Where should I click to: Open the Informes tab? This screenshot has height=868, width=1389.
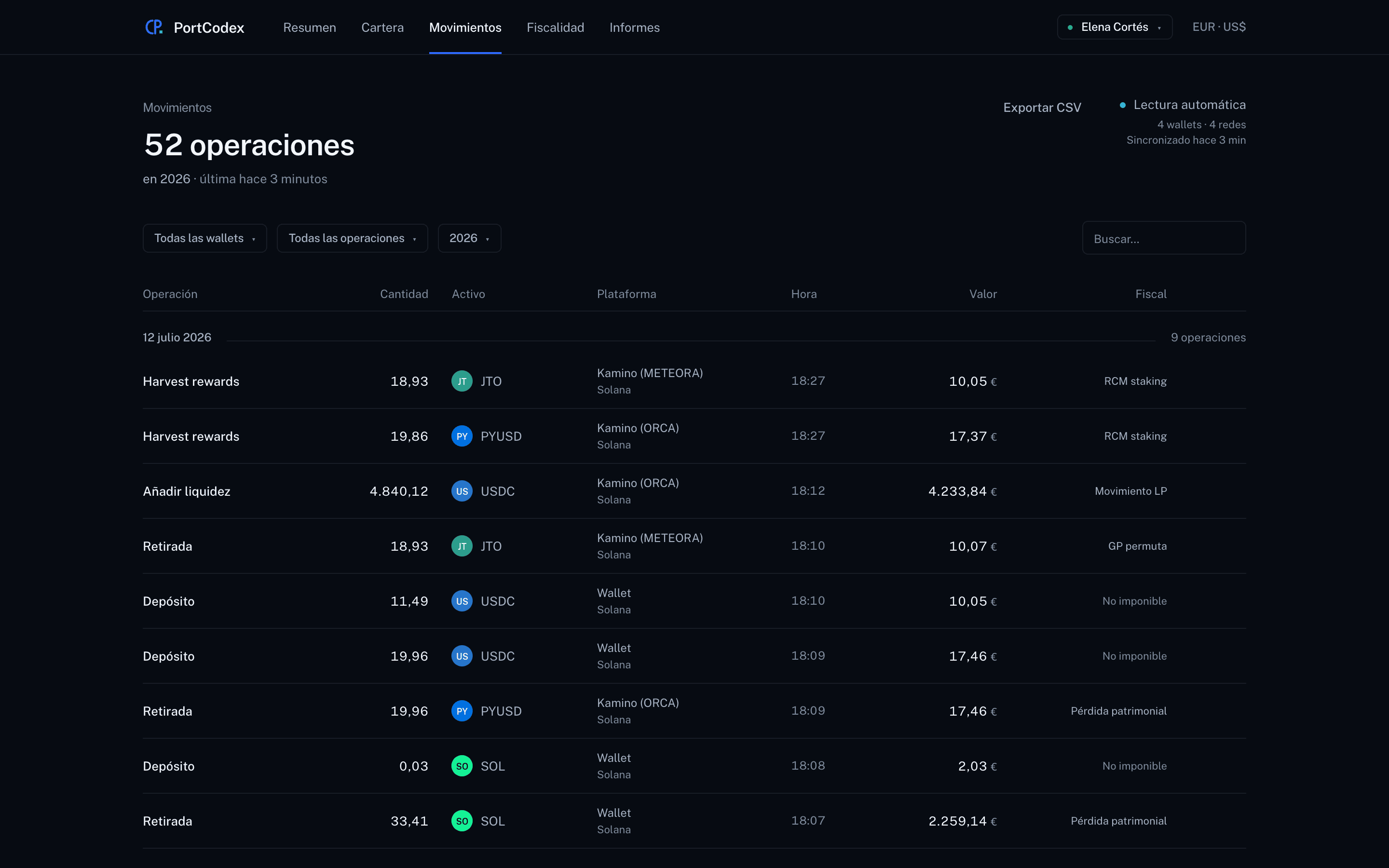[x=635, y=27]
